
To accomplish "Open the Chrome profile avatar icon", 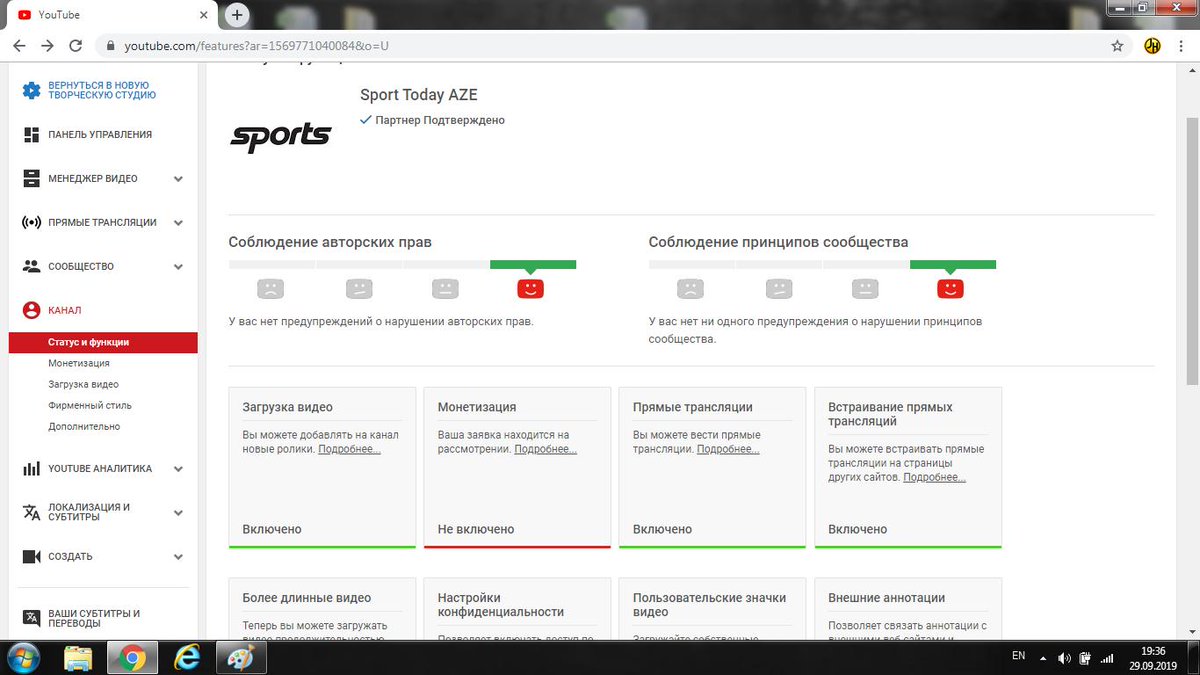I will coord(1152,46).
